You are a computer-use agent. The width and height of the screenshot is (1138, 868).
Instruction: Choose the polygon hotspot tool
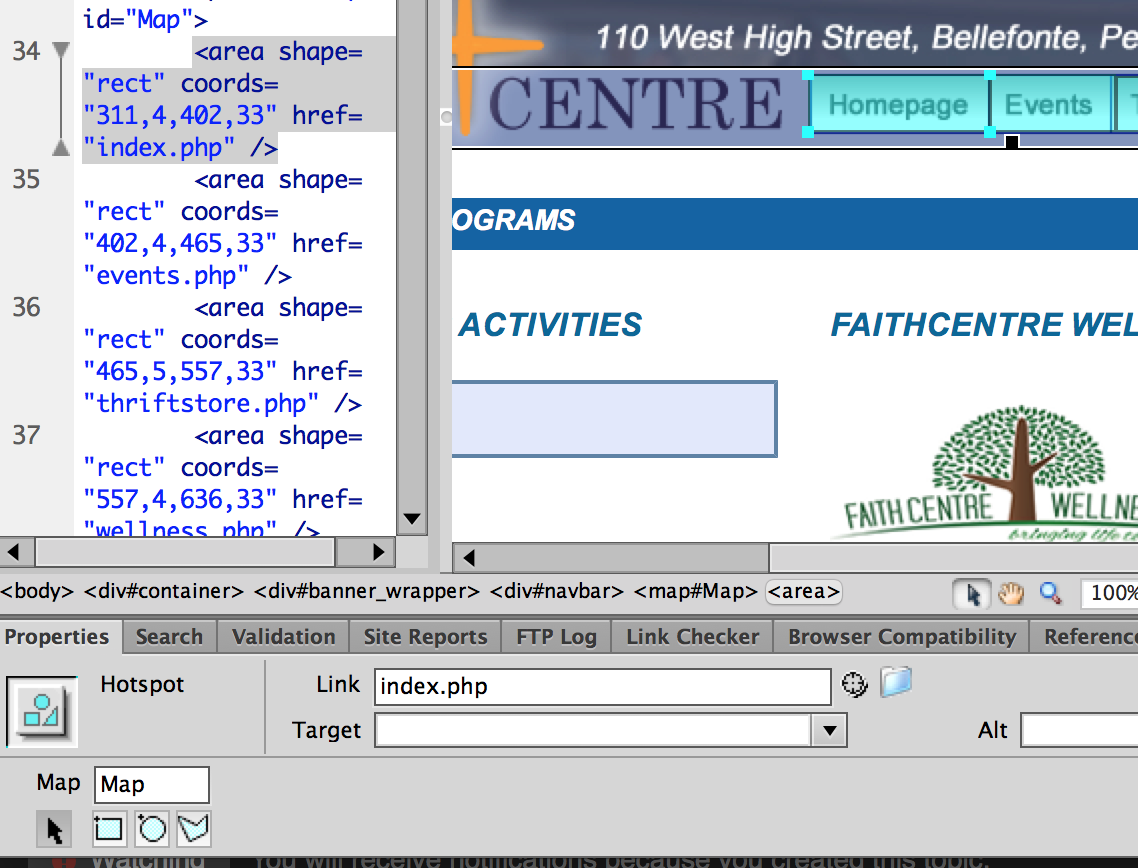[x=194, y=829]
